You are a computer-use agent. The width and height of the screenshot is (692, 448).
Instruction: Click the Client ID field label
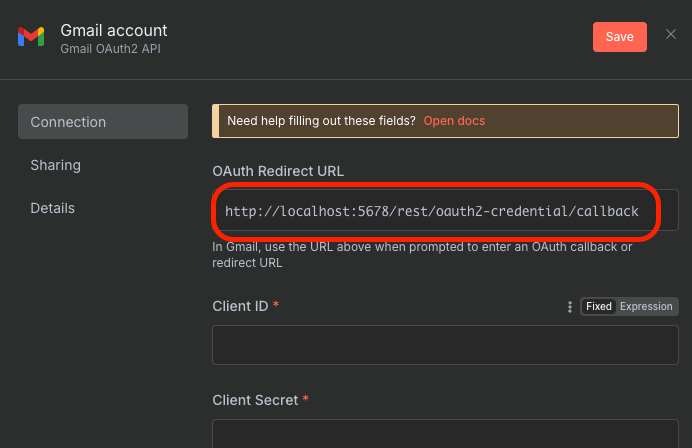240,306
